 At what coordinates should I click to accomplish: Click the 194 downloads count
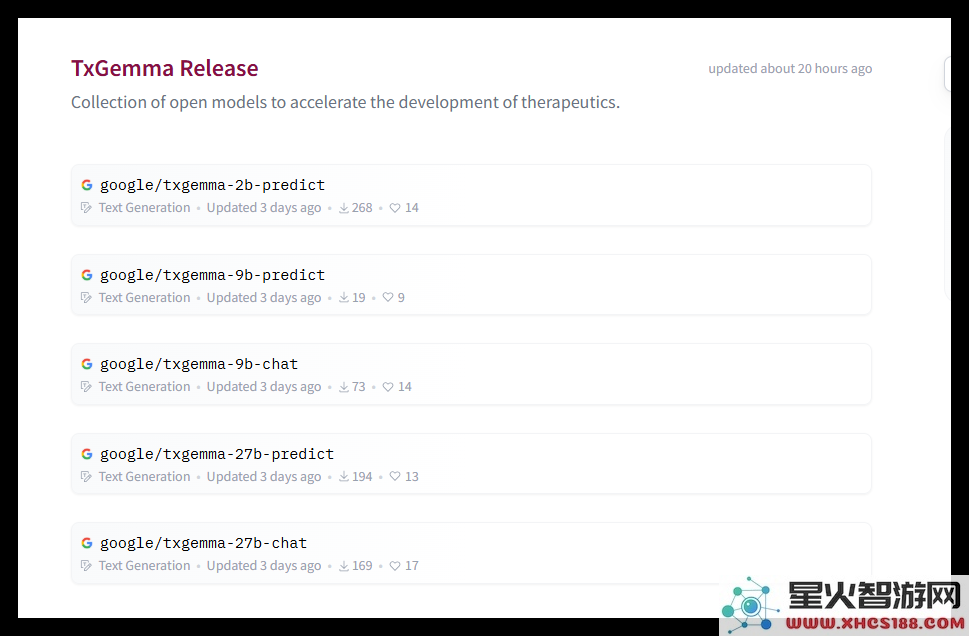point(362,477)
